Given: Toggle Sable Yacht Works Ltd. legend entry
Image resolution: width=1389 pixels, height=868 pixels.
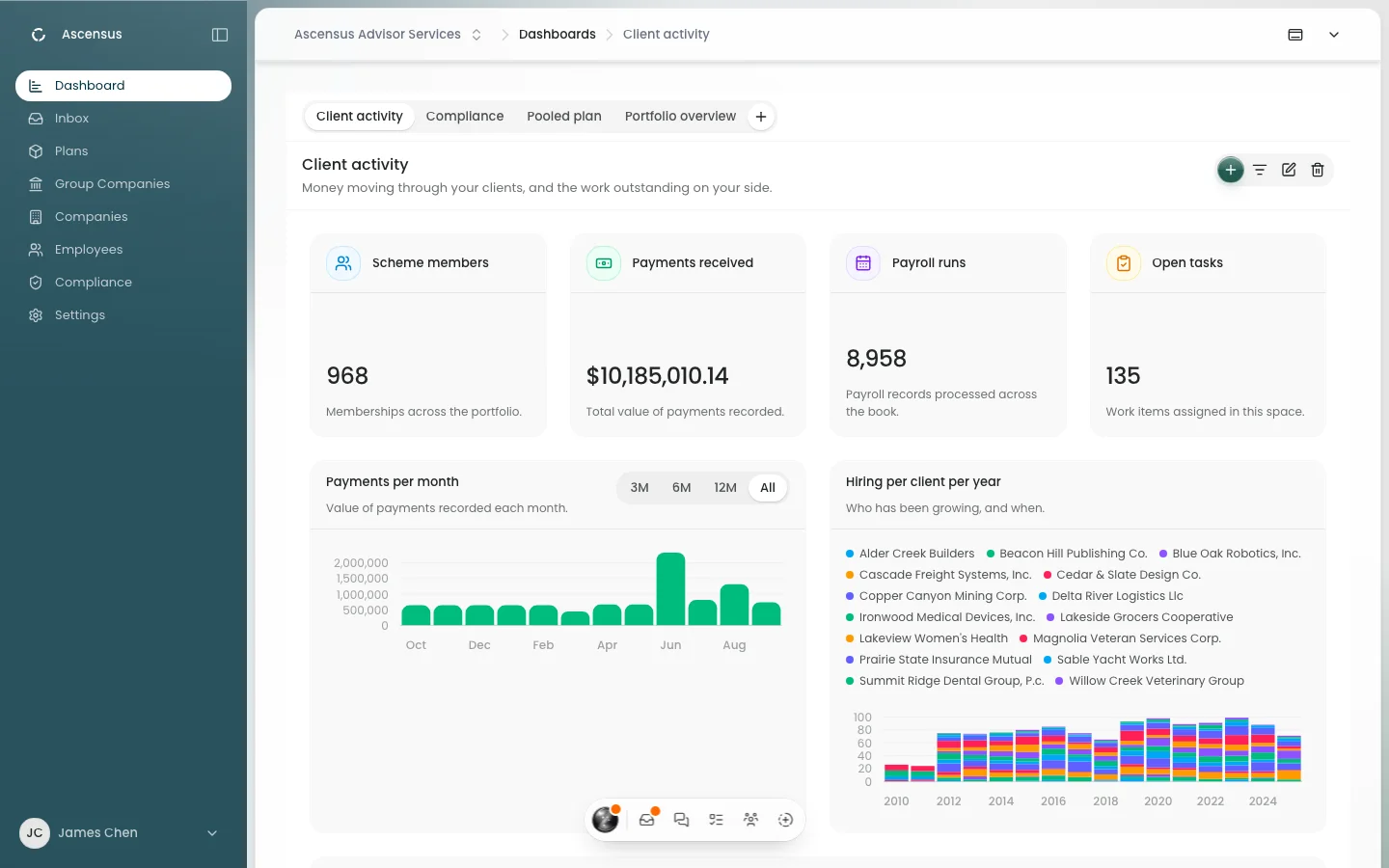Looking at the screenshot, I should click(1115, 660).
